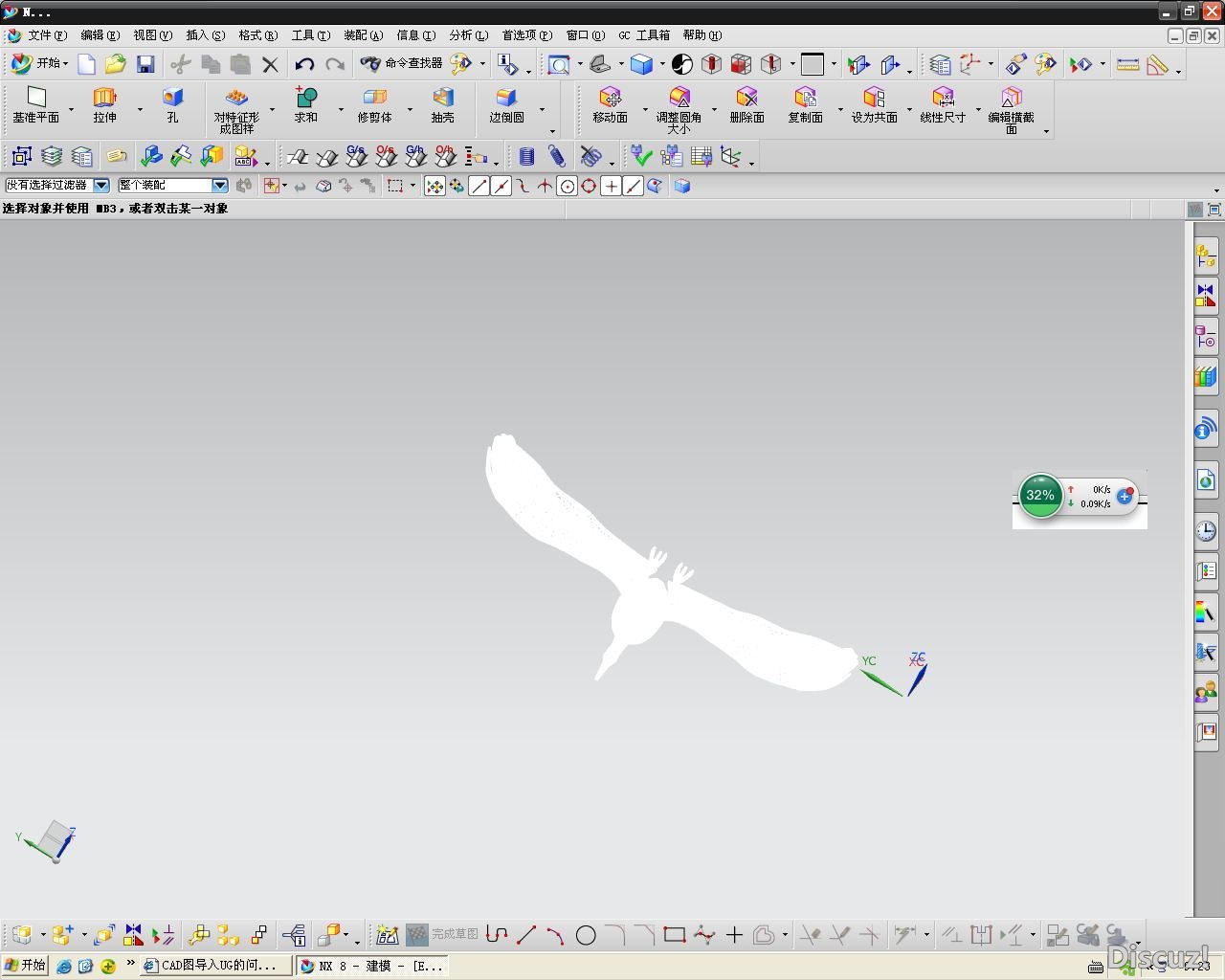Select the 编辑横截面 edit cross section tool
Screen dimensions: 1225x980
click(x=1011, y=110)
